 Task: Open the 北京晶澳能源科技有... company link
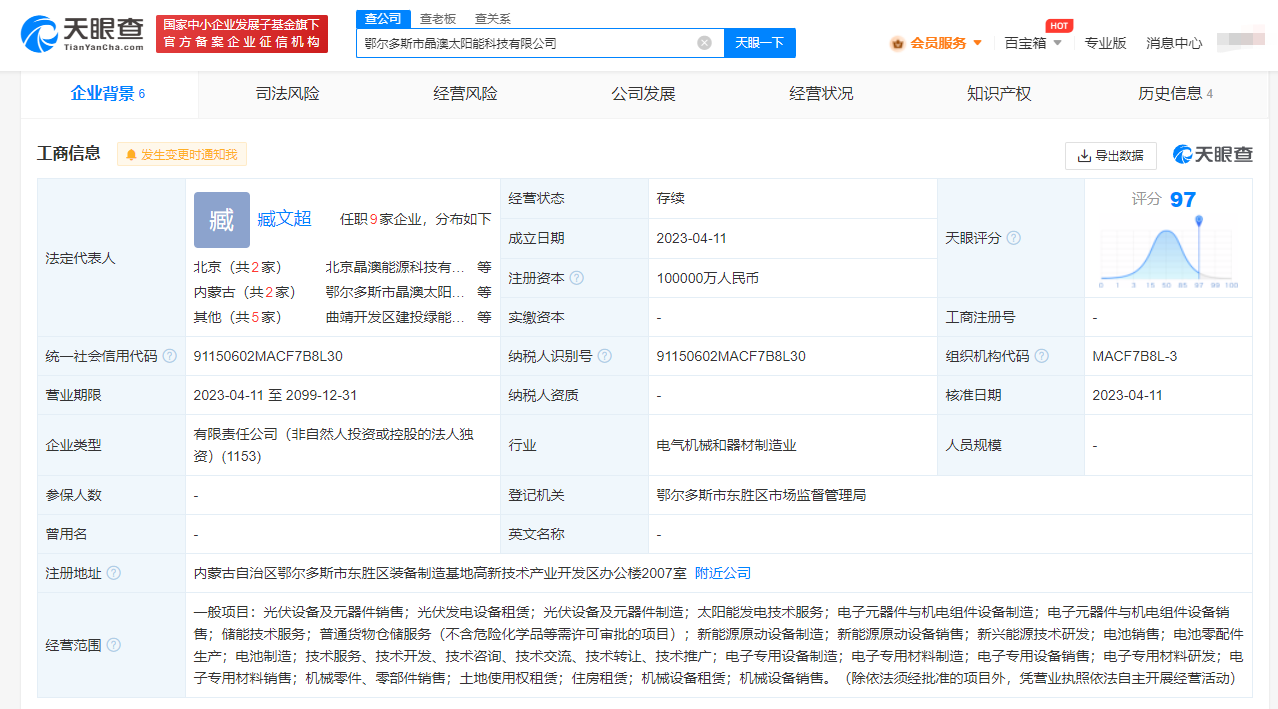(395, 267)
